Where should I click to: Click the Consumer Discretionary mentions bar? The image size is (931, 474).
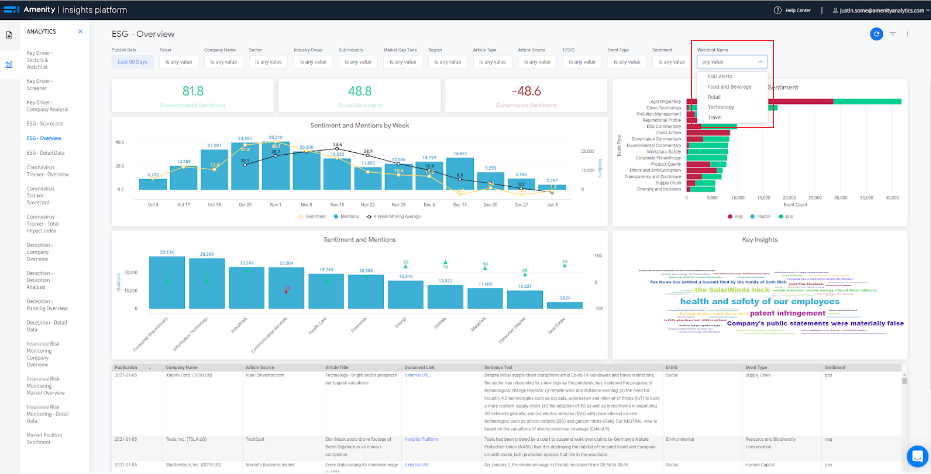(x=166, y=283)
